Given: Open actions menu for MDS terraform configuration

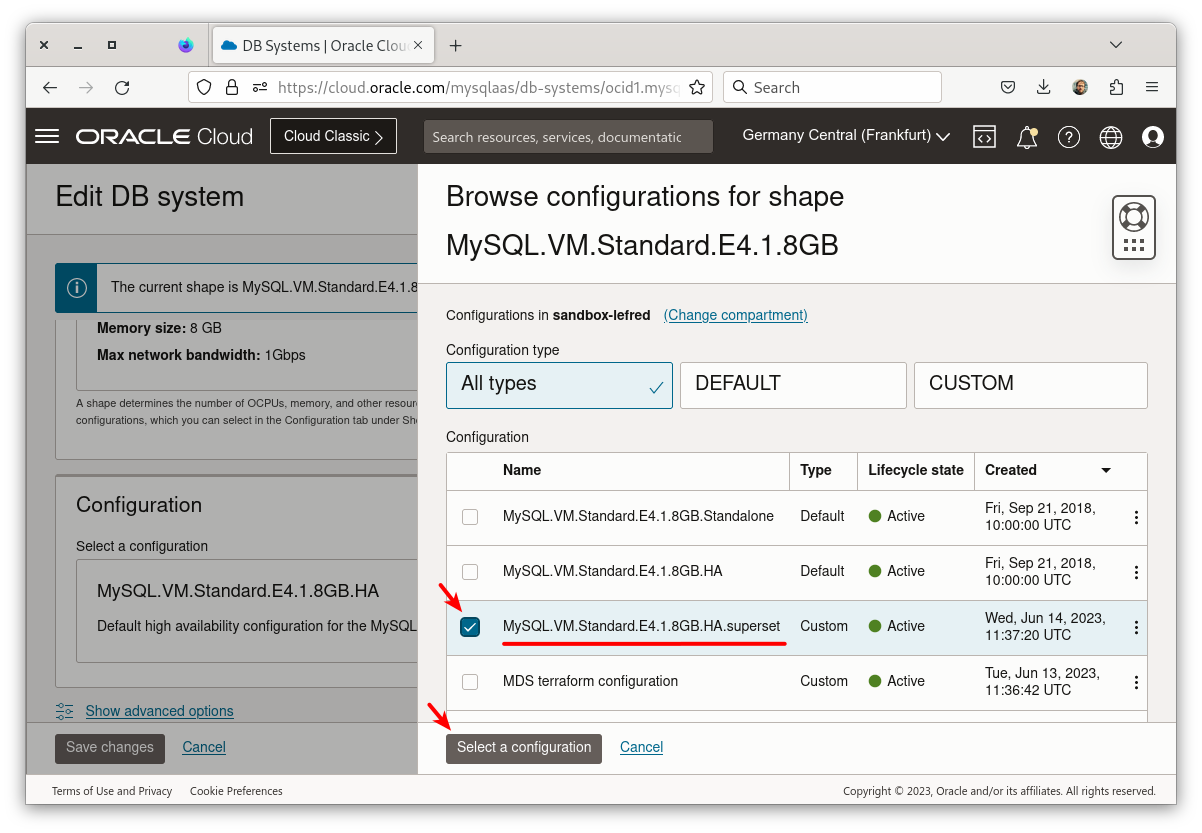Looking at the screenshot, I should tap(1135, 681).
